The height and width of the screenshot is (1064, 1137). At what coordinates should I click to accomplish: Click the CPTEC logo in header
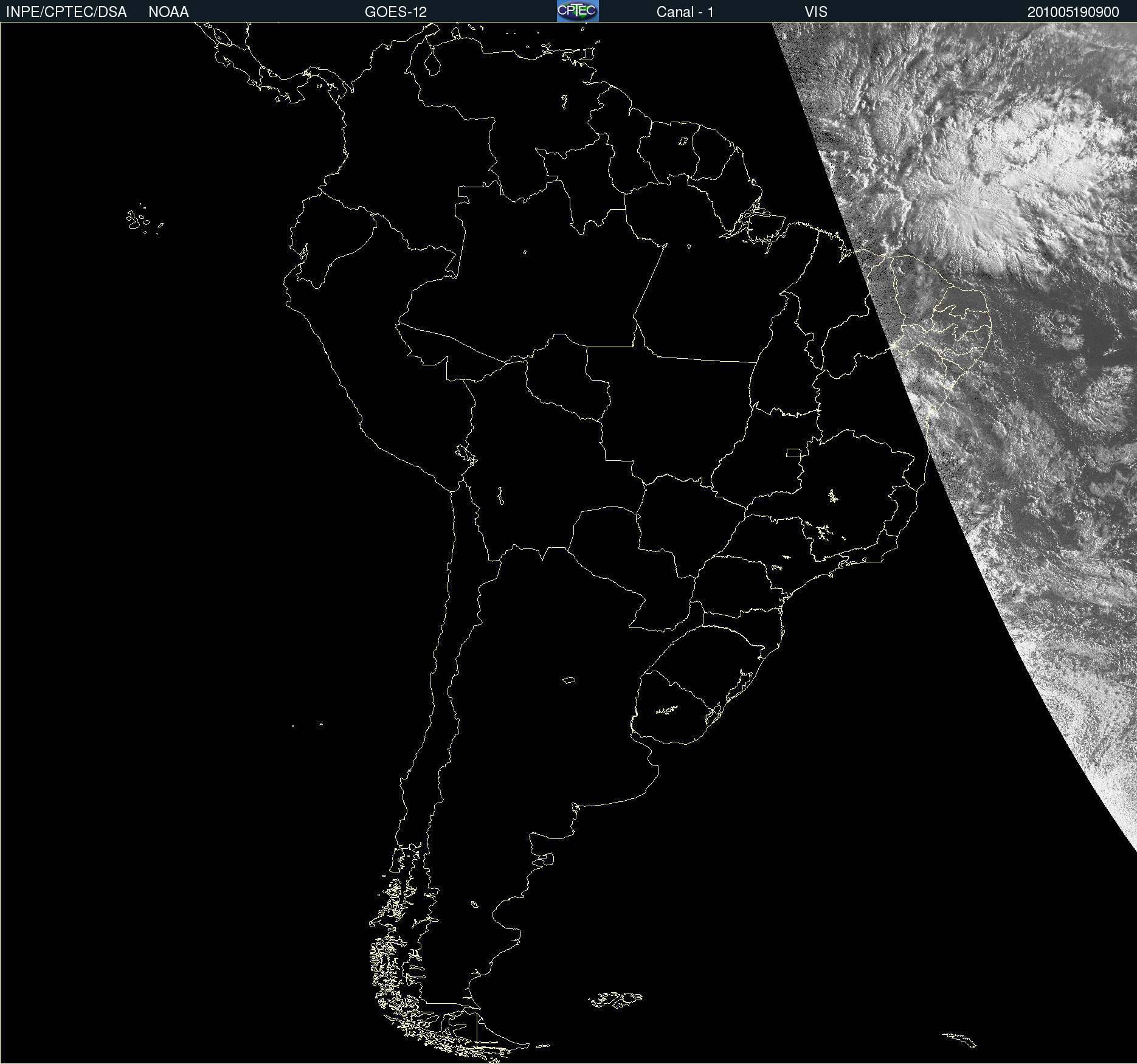tap(578, 11)
